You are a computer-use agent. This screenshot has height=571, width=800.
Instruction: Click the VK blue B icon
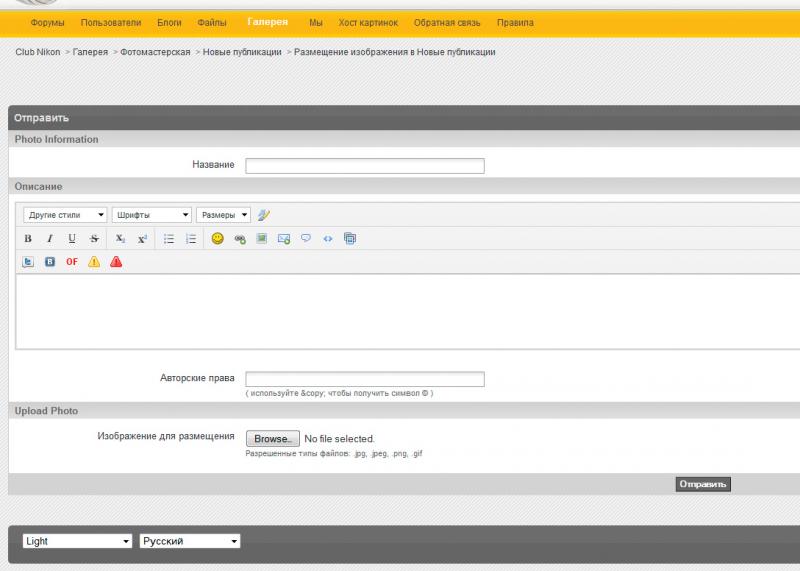[x=49, y=262]
